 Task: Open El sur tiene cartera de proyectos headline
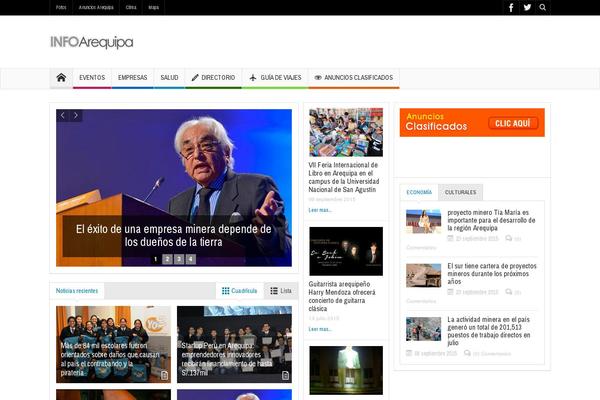click(492, 274)
